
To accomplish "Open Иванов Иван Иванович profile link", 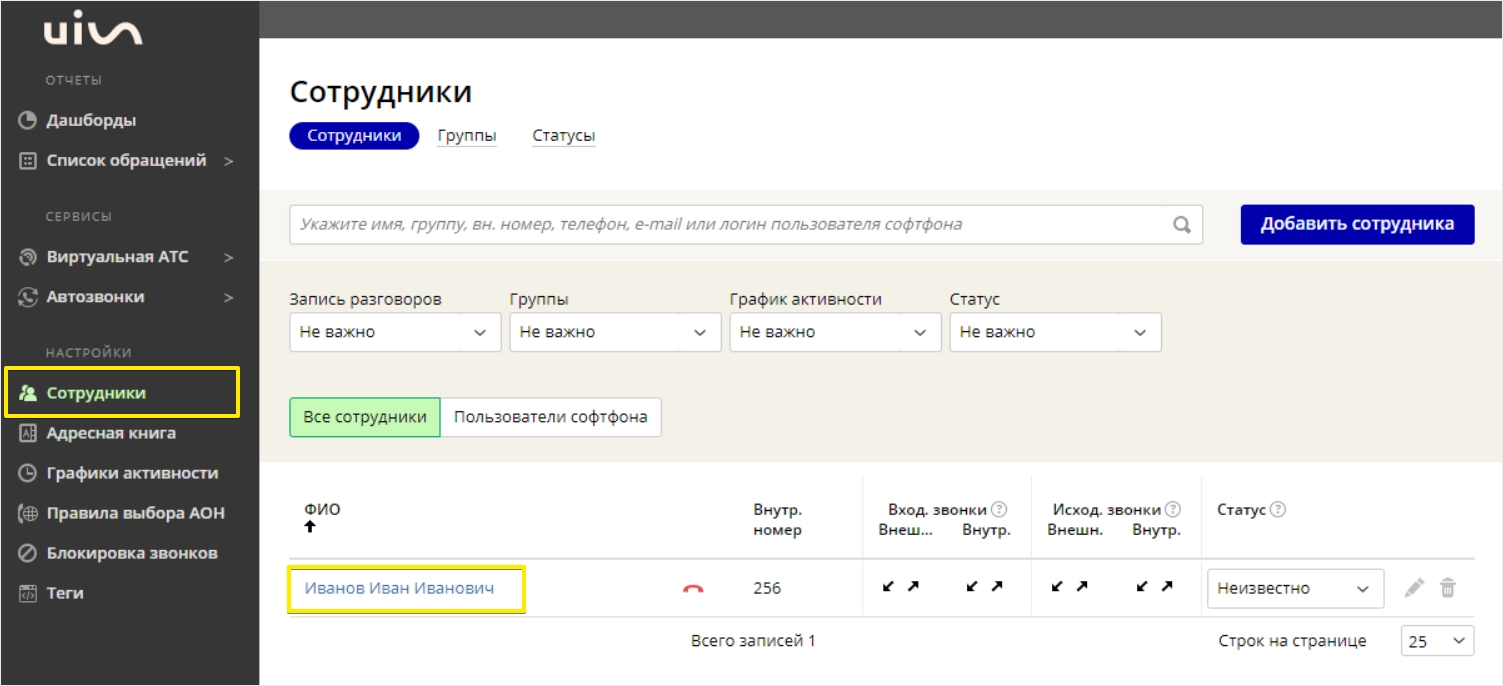I will coord(400,588).
